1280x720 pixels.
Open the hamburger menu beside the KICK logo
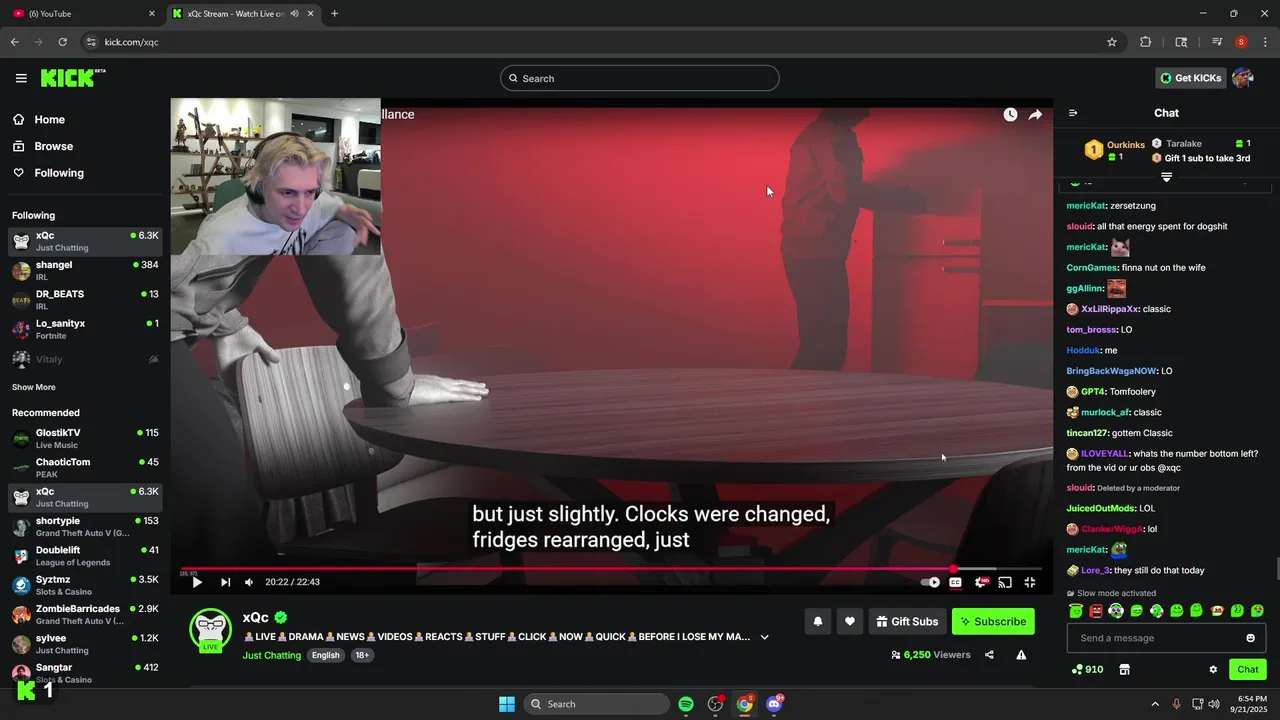21,78
